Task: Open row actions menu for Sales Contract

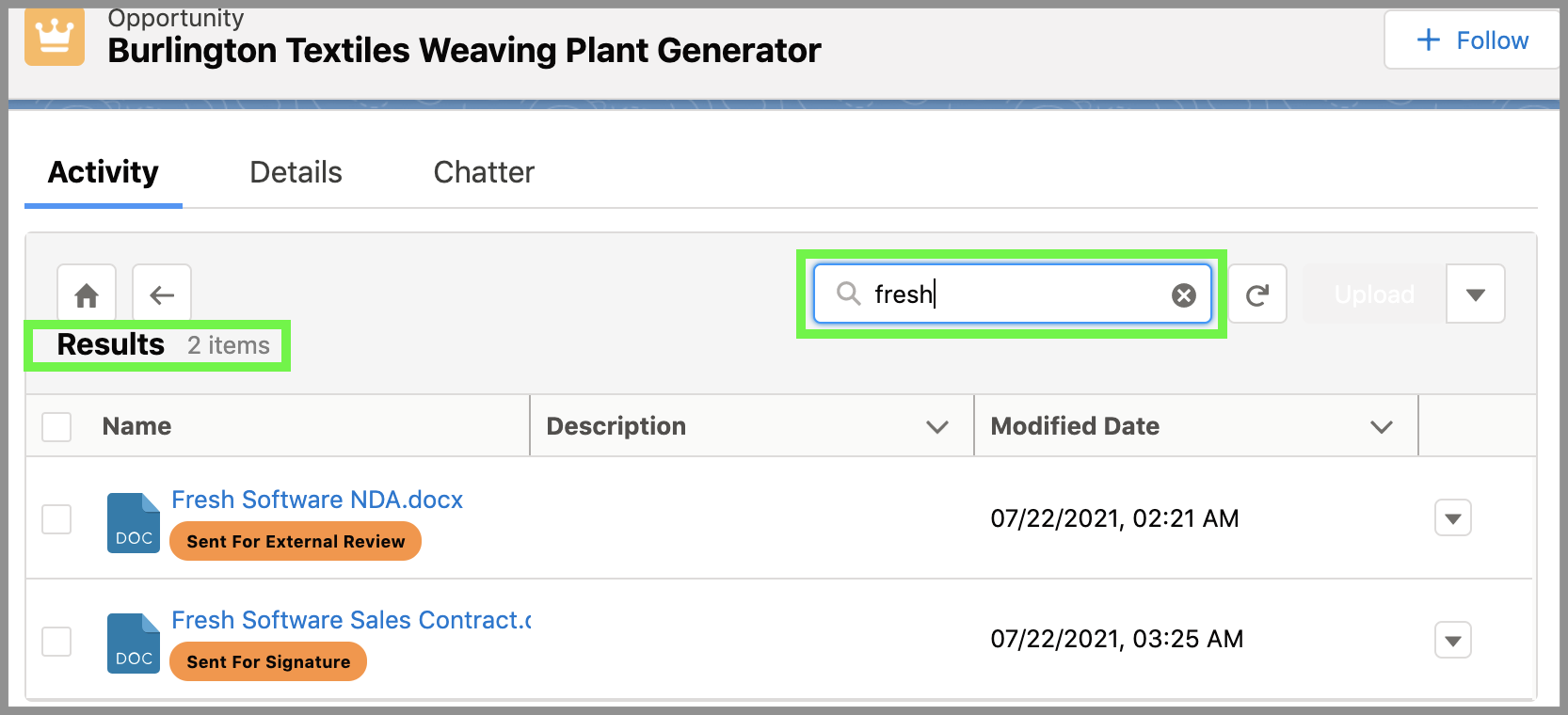Action: [1452, 641]
